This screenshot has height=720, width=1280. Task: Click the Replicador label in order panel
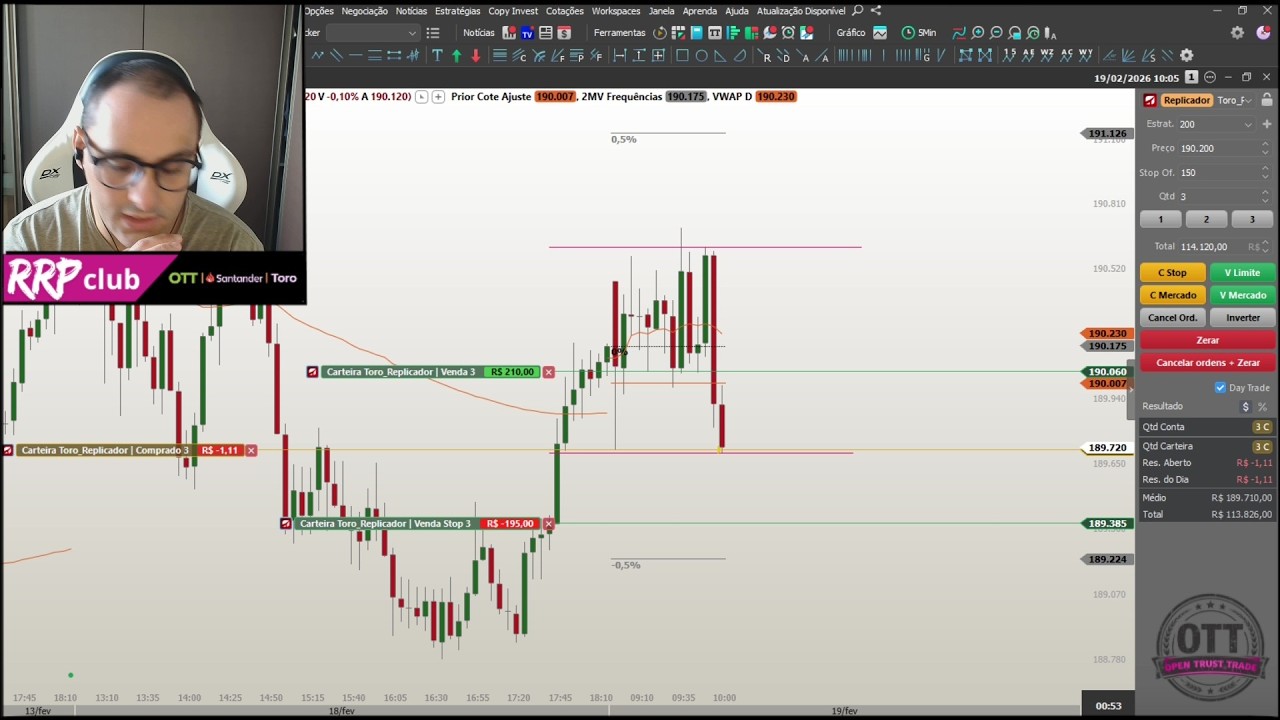1186,100
